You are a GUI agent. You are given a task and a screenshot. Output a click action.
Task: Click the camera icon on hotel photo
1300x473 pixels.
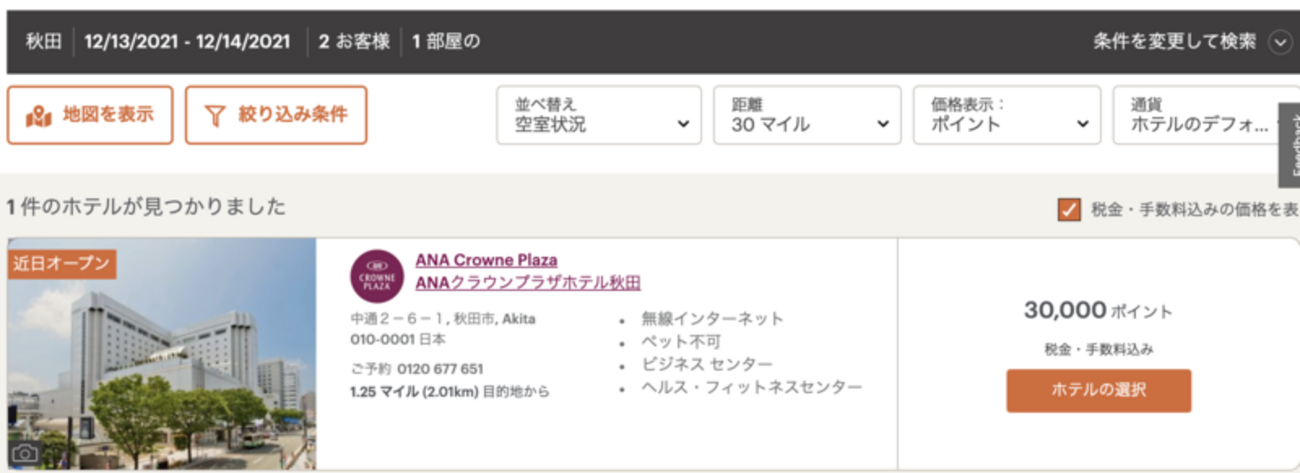tap(25, 453)
